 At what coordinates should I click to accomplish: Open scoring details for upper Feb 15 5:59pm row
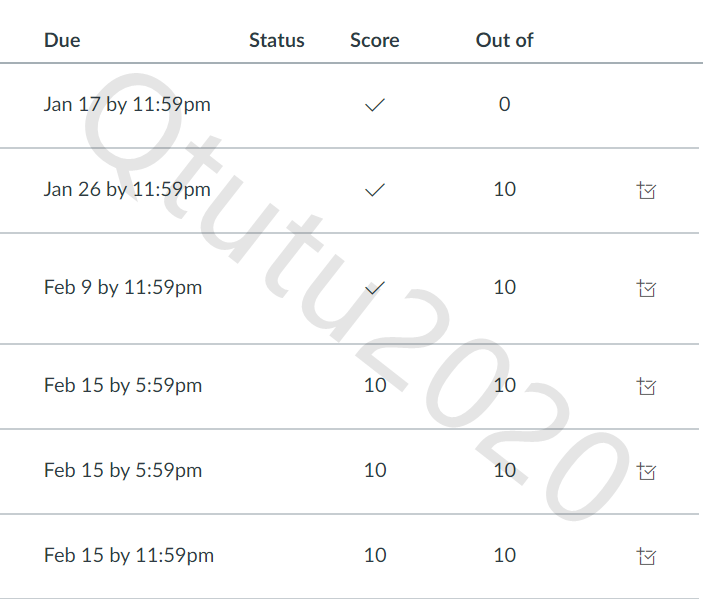click(646, 386)
